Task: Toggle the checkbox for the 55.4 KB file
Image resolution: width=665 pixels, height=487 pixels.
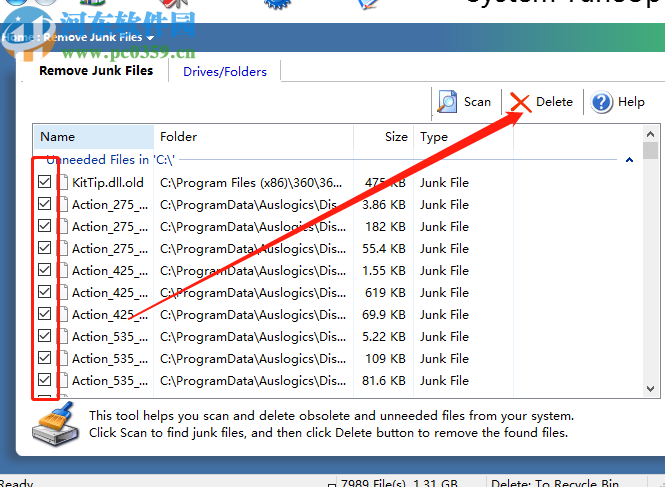Action: pyautogui.click(x=45, y=248)
